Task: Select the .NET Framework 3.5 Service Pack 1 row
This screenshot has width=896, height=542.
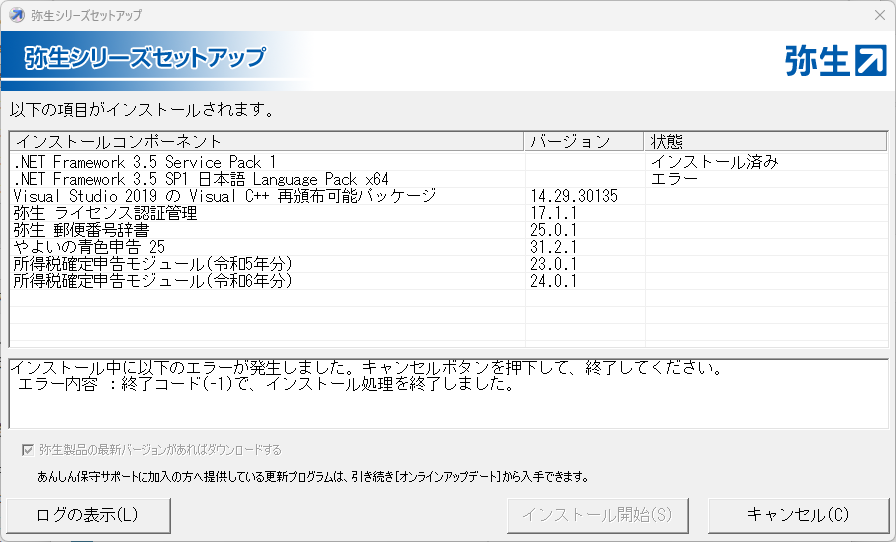Action: tap(449, 162)
